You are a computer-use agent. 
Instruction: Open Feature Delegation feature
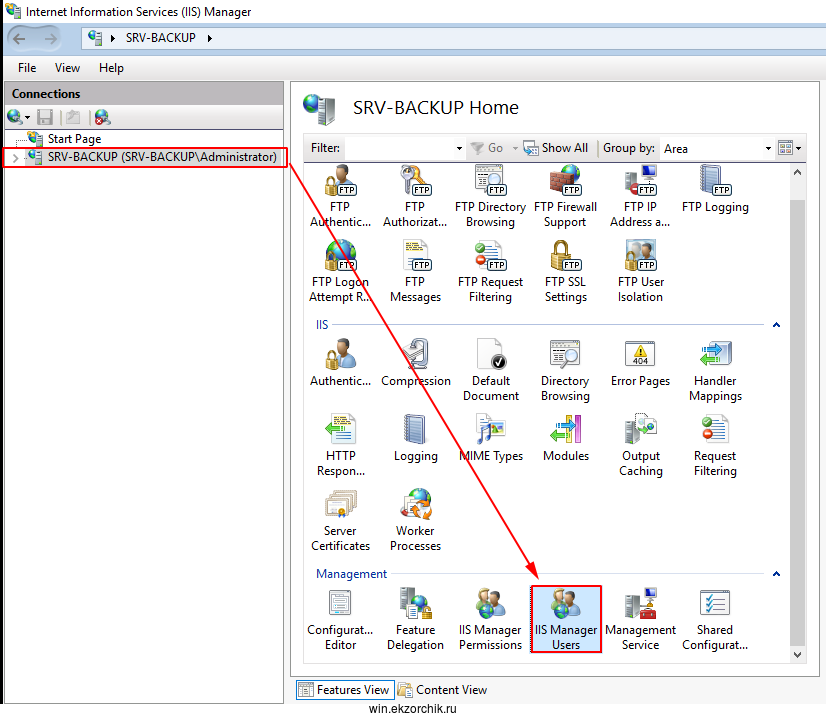point(415,620)
